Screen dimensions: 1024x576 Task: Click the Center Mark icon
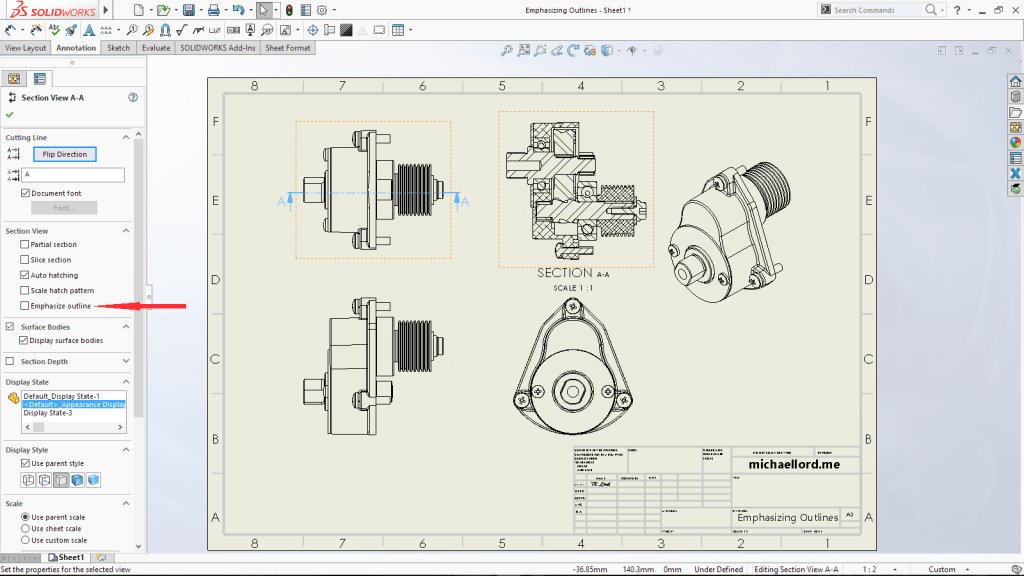313,30
